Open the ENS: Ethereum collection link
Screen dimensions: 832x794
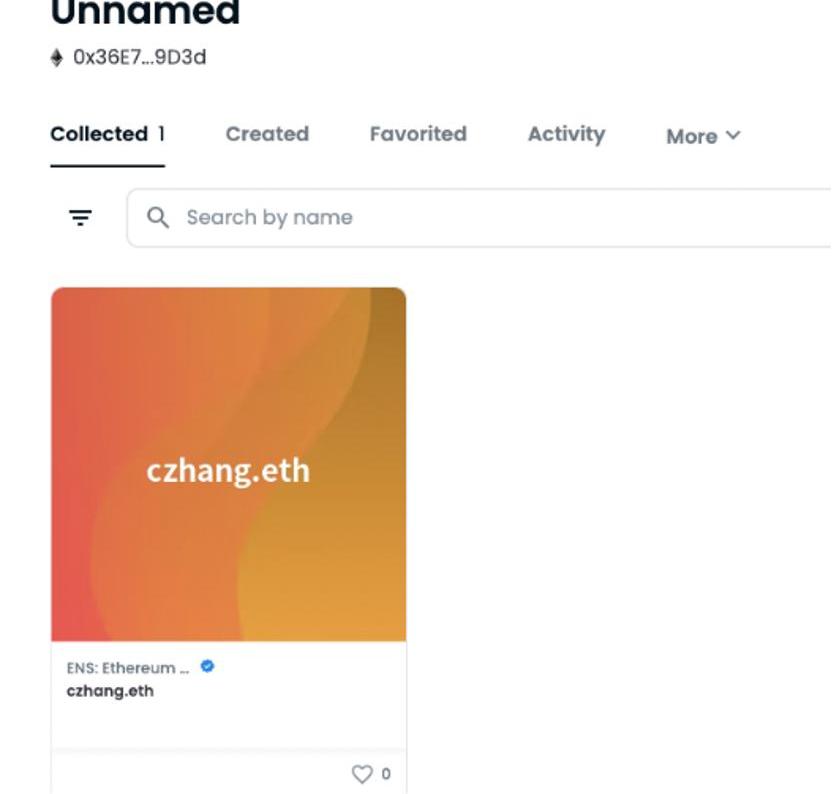(x=128, y=668)
